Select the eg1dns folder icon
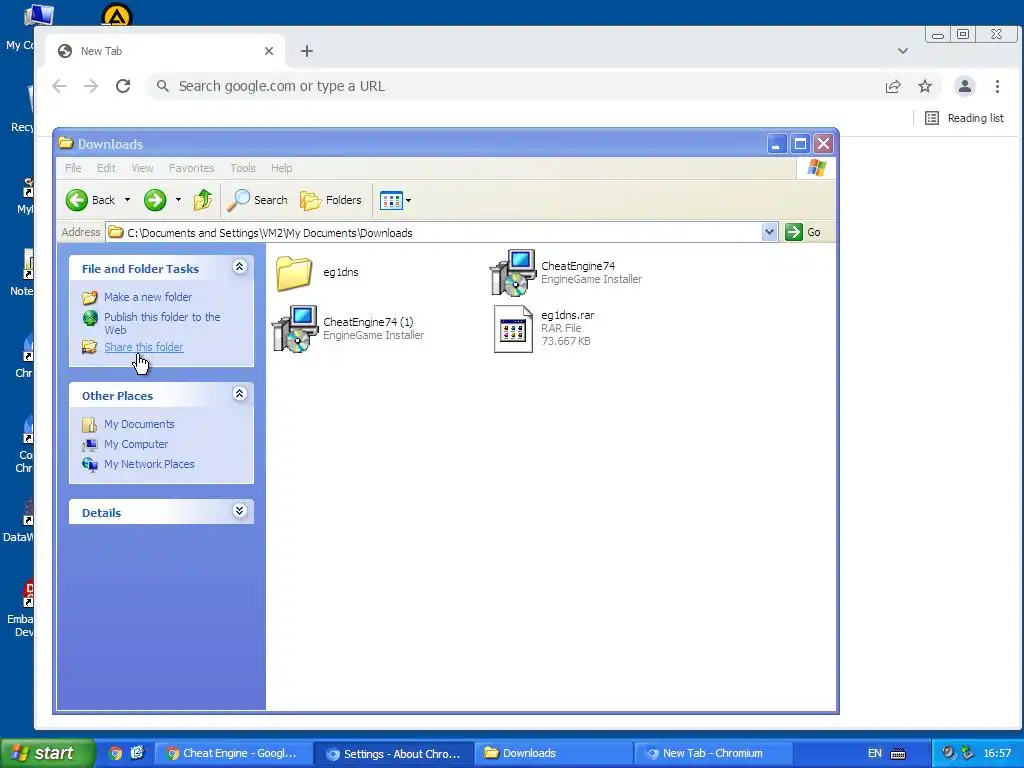 [x=294, y=272]
